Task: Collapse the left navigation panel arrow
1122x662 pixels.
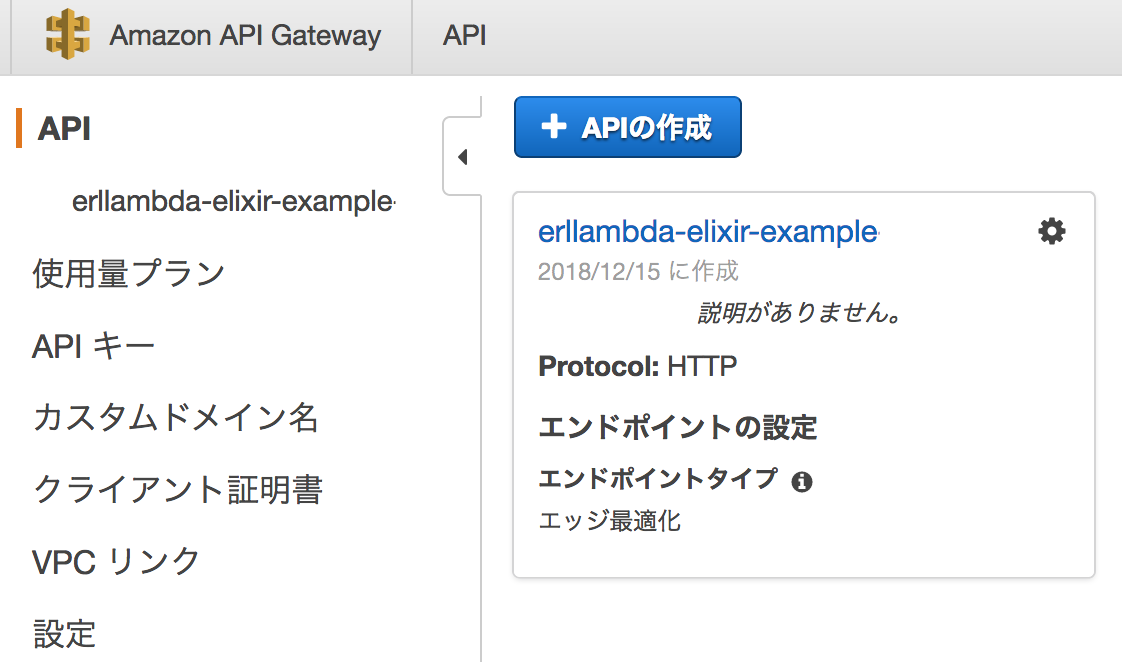Action: 462,157
